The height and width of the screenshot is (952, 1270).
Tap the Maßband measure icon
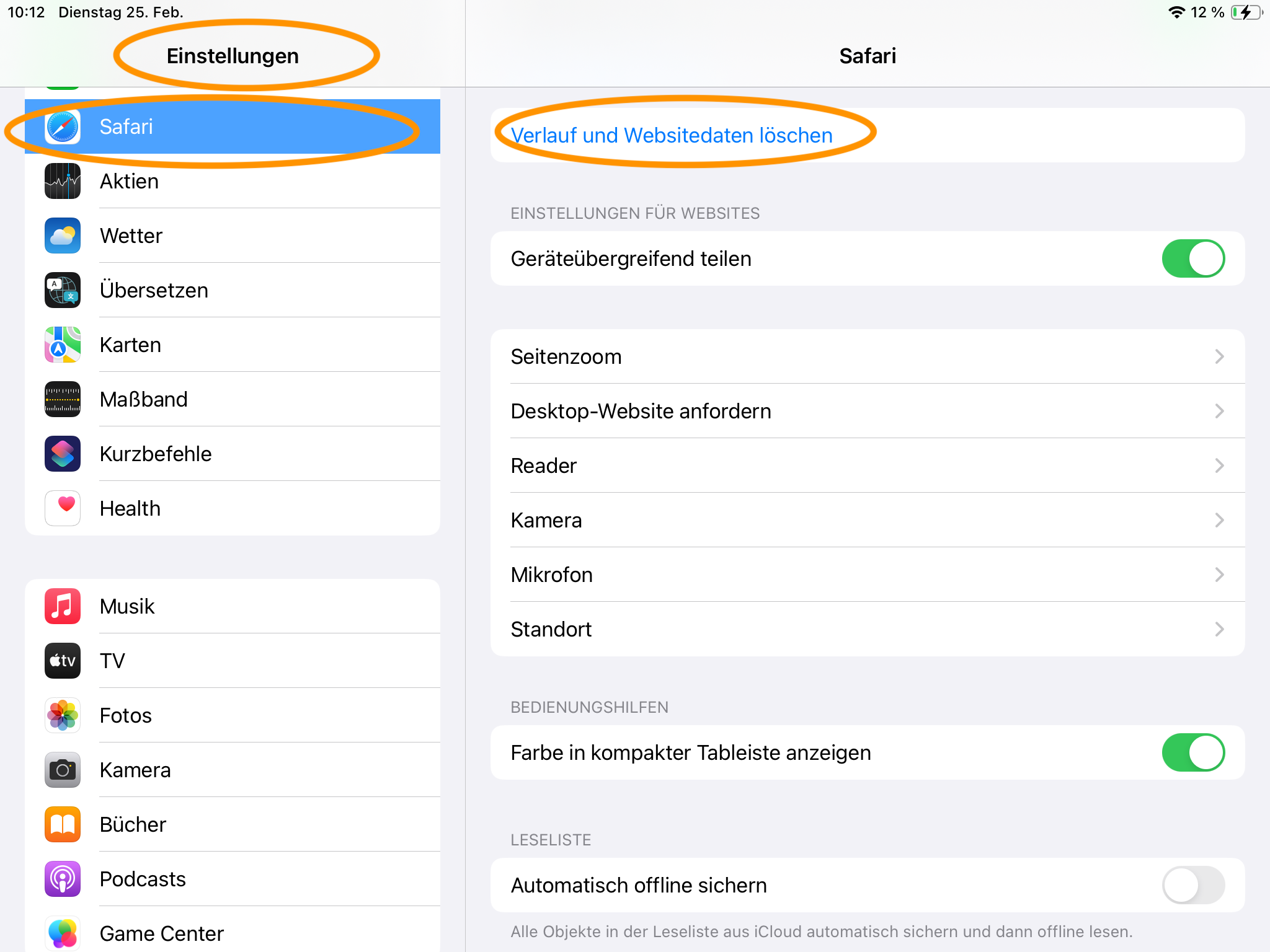coord(63,399)
